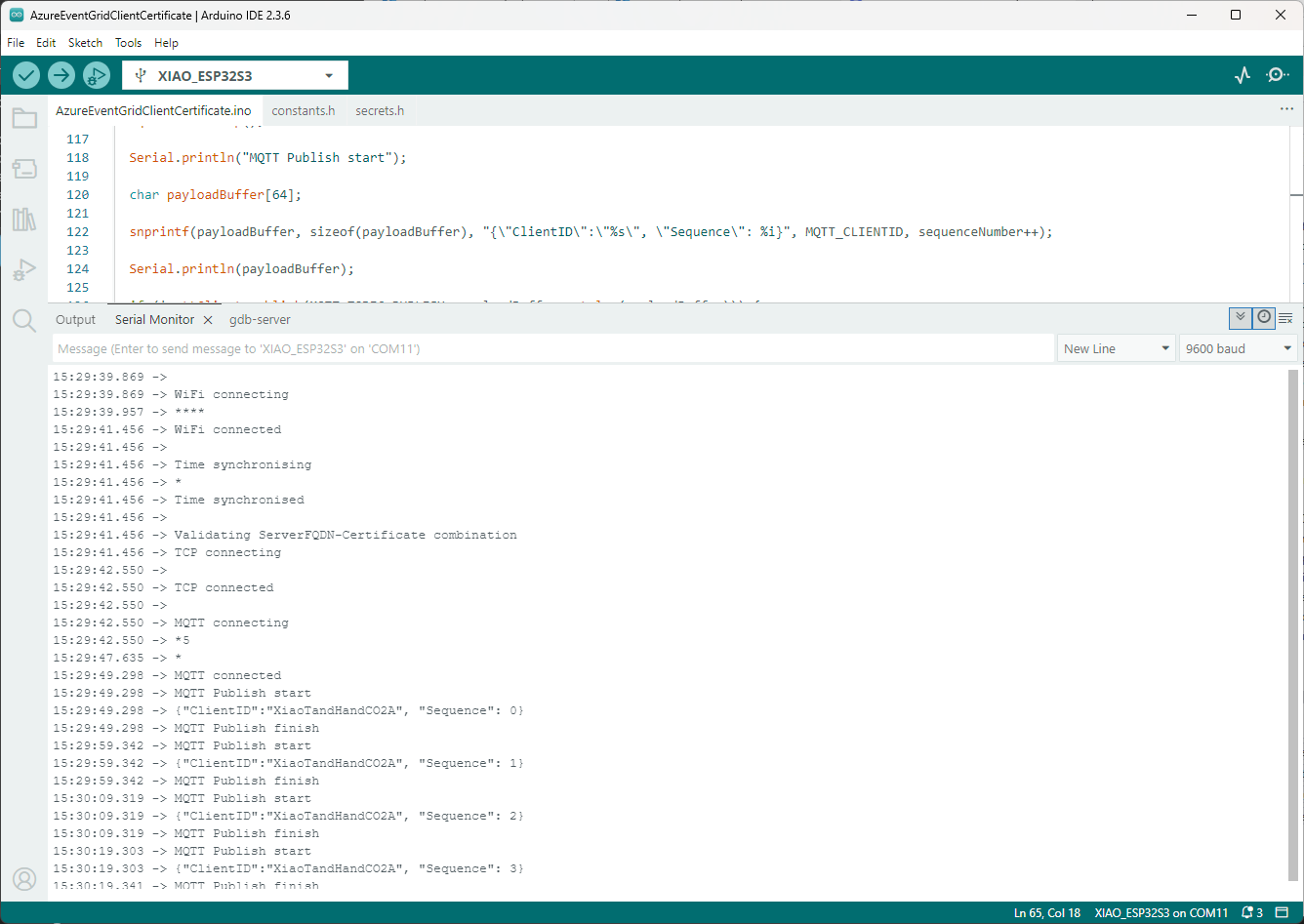Click the Upload arrow button
This screenshot has width=1304, height=924.
(61, 75)
